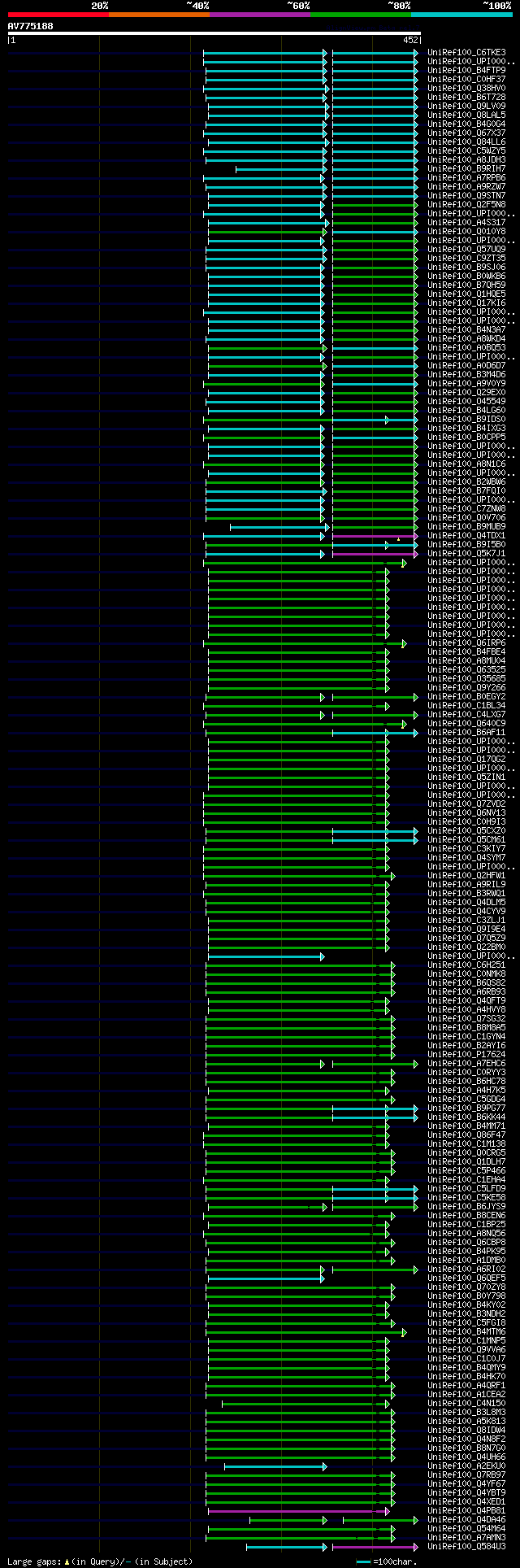Select hit UniRef100_B6JYS9
The width and height of the screenshot is (520, 1568).
pos(466,1207)
